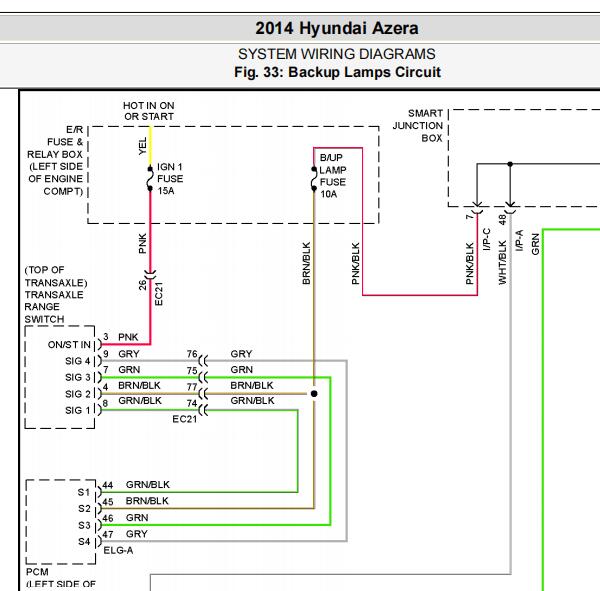This screenshot has height=591, width=600.
Task: Click the "HOT IN ON OR START" label
Action: pyautogui.click(x=149, y=111)
